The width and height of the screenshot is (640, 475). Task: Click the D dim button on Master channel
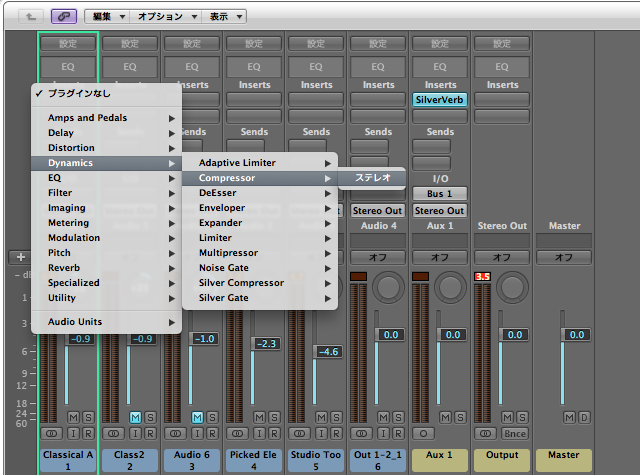pyautogui.click(x=584, y=417)
